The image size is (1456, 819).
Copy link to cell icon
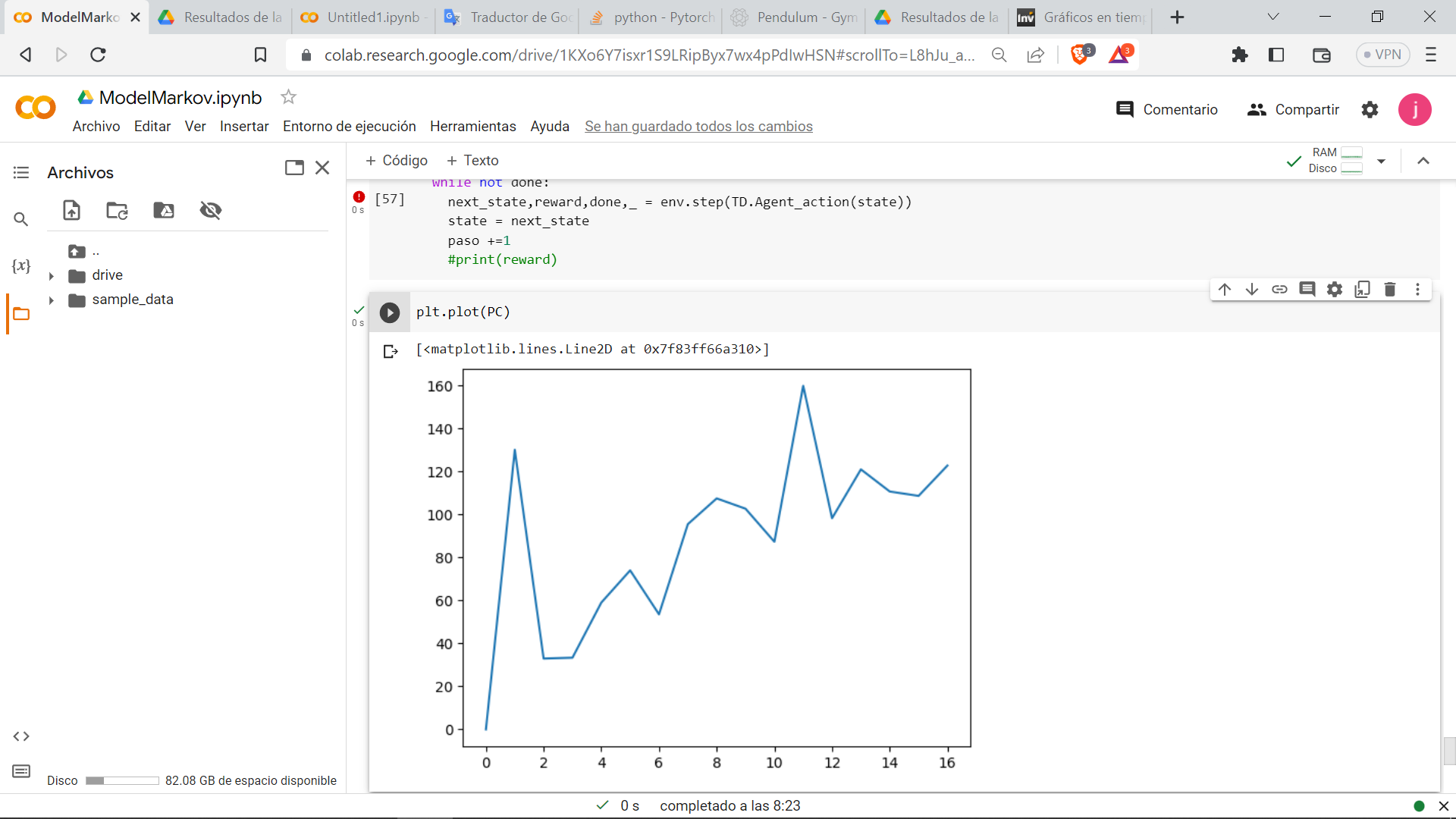[x=1279, y=289]
